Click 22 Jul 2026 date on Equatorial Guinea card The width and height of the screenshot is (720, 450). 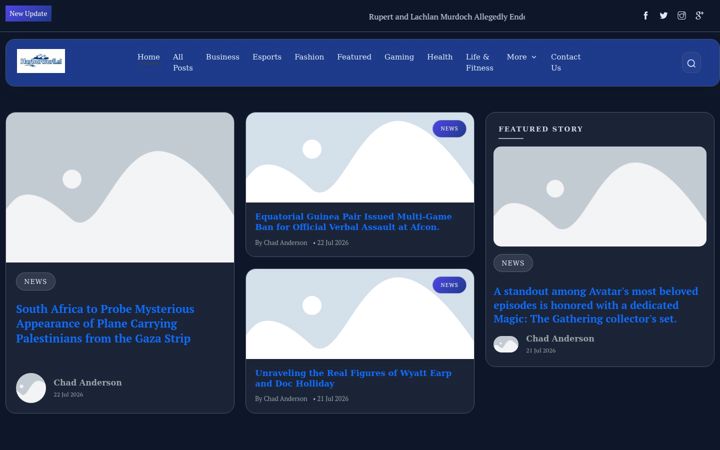click(333, 242)
